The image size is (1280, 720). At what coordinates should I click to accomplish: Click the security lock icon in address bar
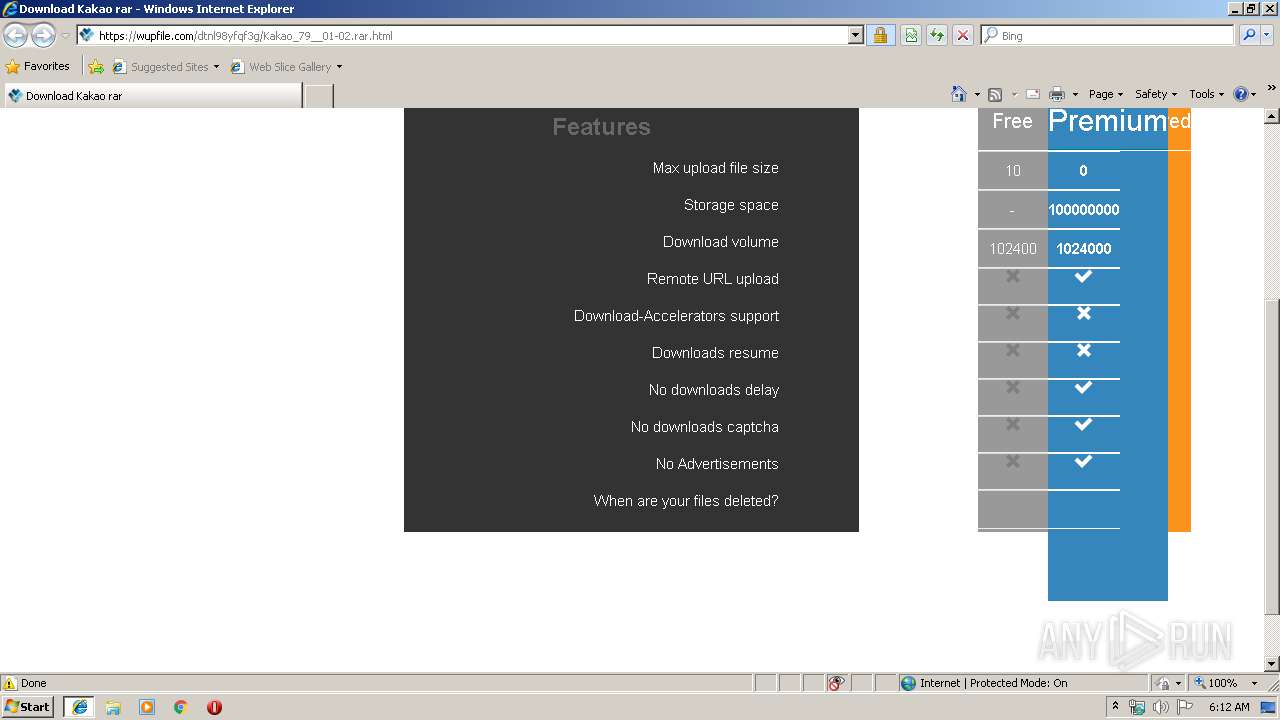click(880, 35)
